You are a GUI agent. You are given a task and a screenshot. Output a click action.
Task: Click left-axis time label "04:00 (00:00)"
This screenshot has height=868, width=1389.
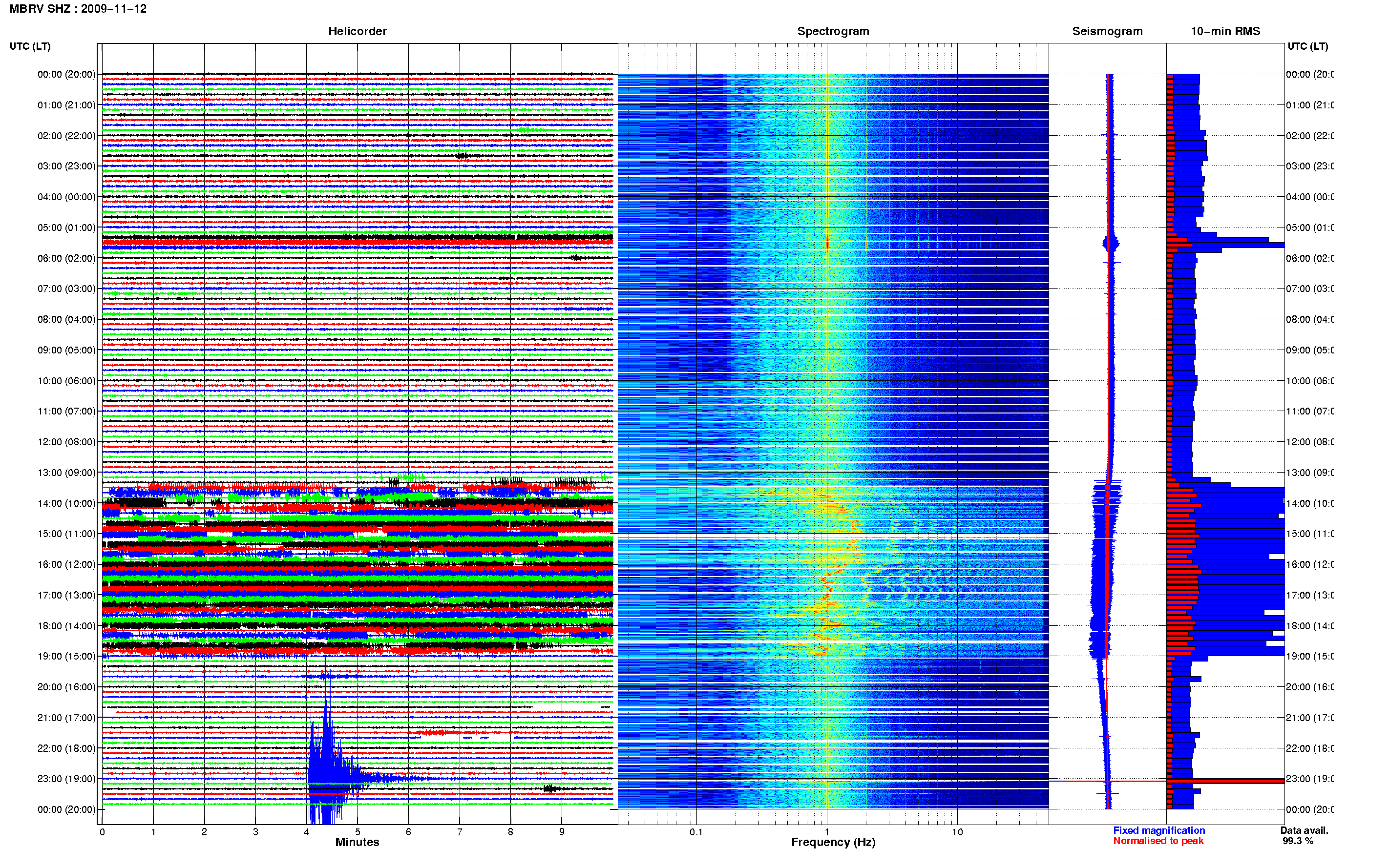tap(66, 197)
